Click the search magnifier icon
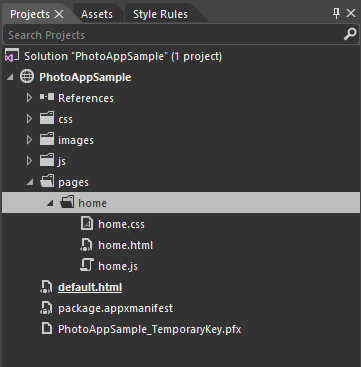Screen dimensions: 361x367 (350, 34)
